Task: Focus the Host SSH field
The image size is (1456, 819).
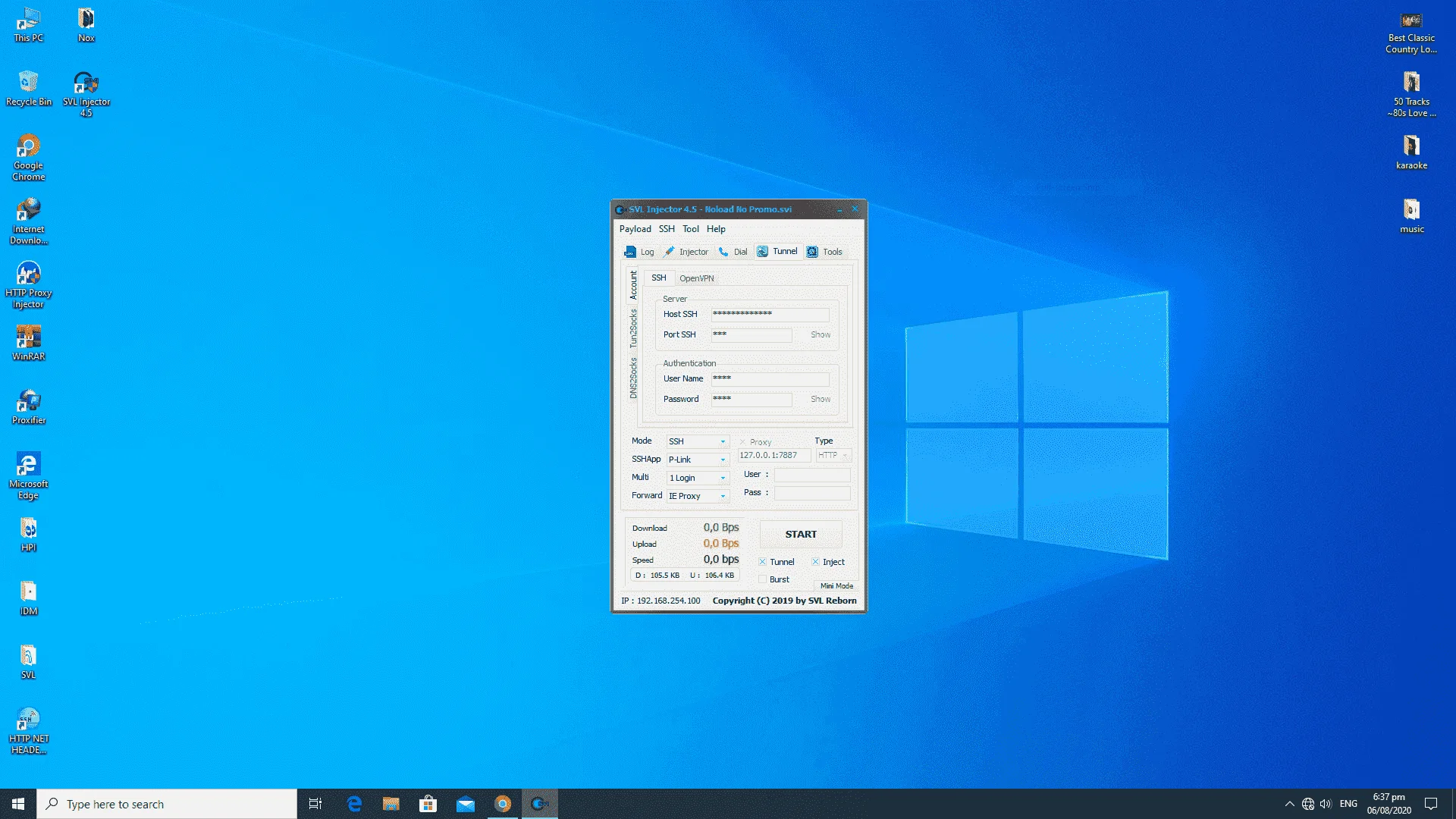Action: [770, 314]
